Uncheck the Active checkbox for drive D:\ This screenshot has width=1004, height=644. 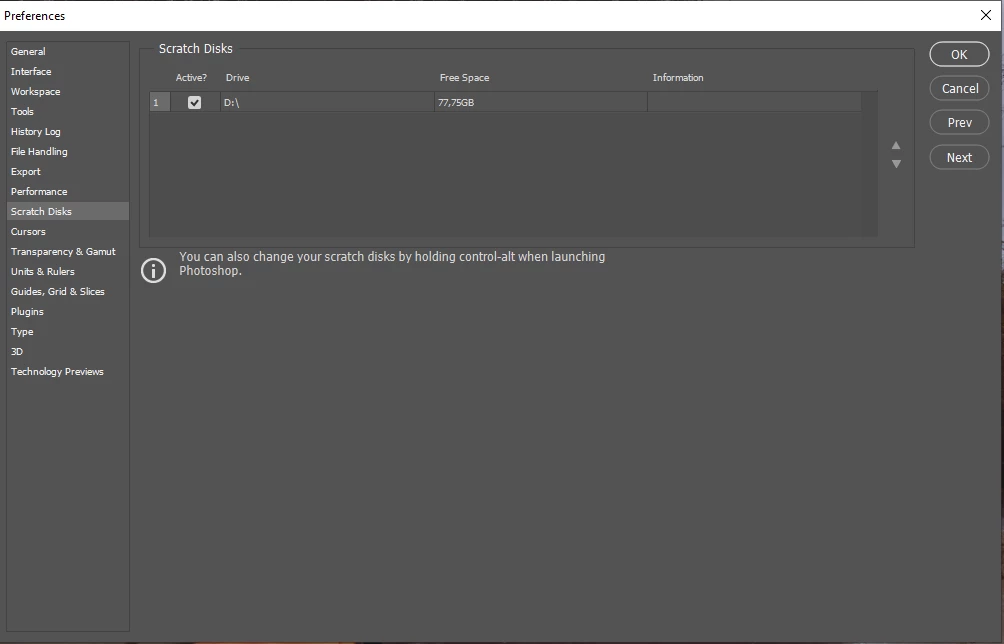[x=194, y=102]
